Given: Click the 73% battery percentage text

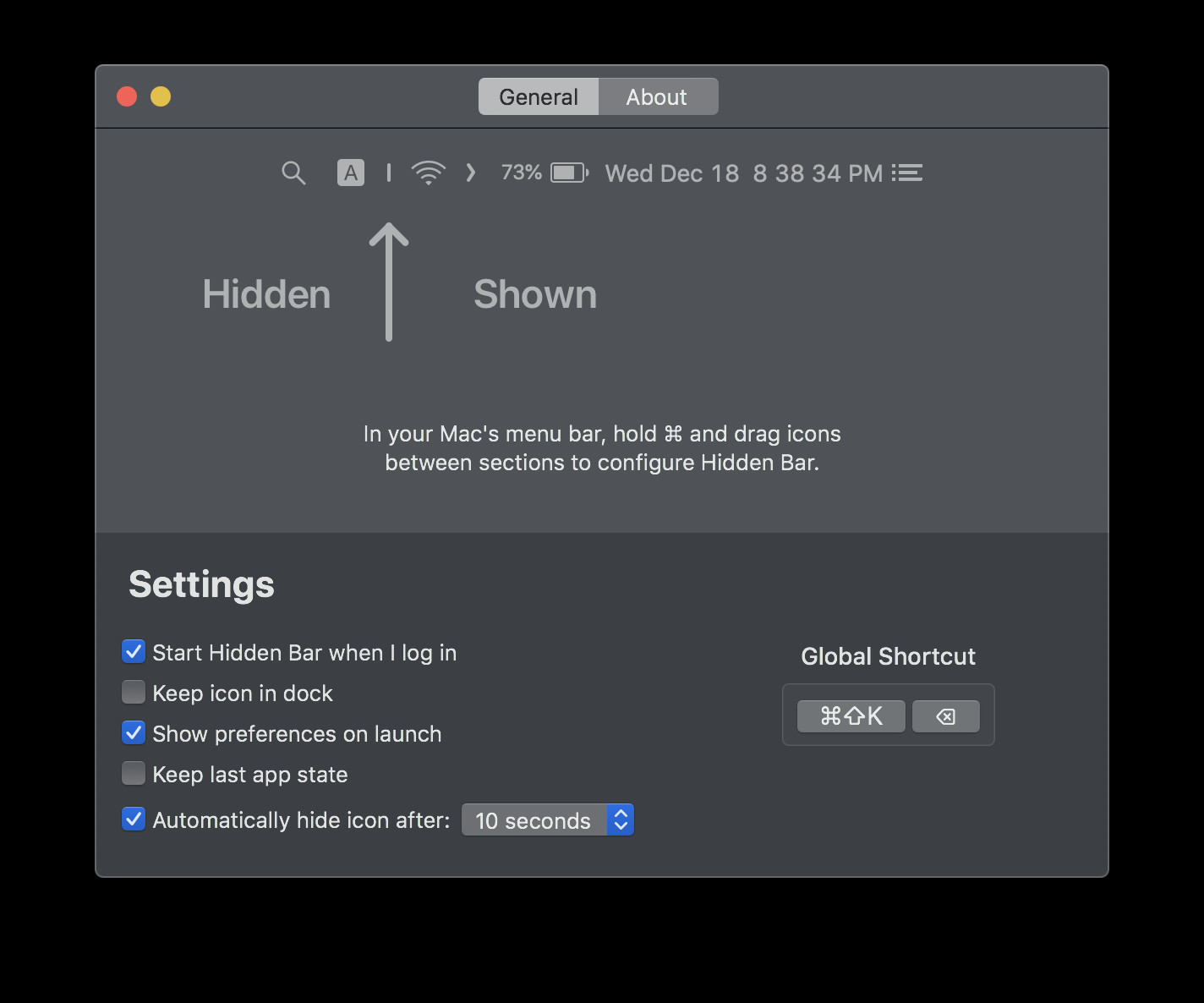Looking at the screenshot, I should [x=522, y=173].
